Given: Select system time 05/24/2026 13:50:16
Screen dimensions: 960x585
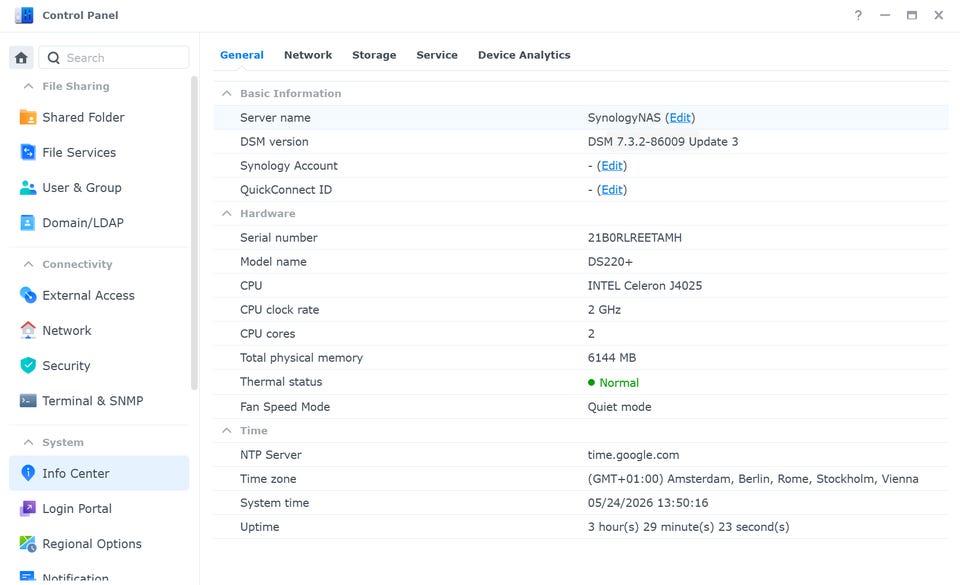Looking at the screenshot, I should point(648,503).
